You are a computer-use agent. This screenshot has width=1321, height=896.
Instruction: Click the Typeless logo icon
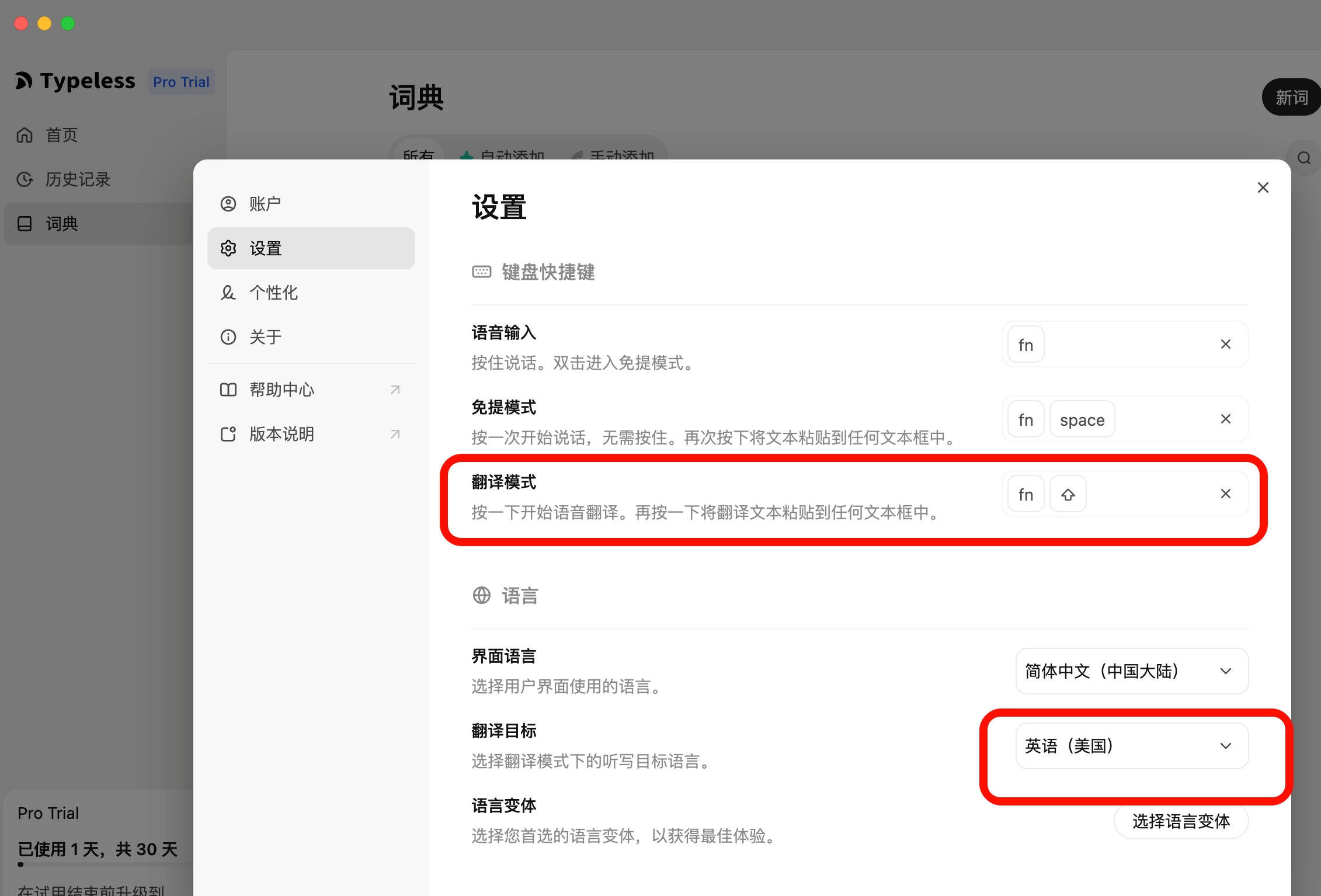point(24,81)
